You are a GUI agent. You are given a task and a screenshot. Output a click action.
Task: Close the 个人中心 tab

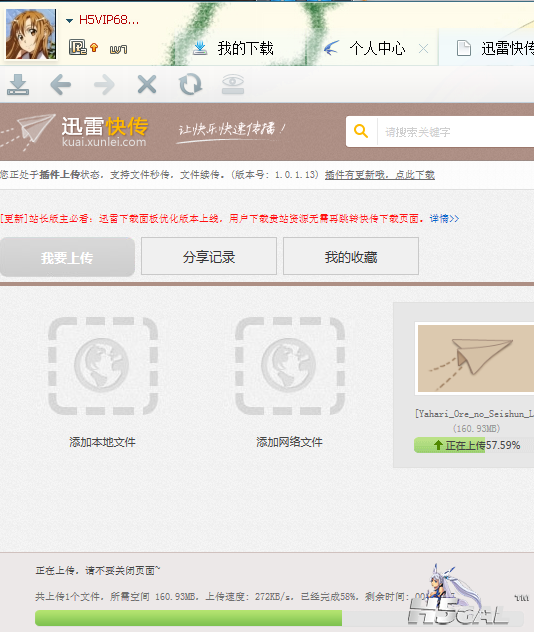pyautogui.click(x=423, y=49)
